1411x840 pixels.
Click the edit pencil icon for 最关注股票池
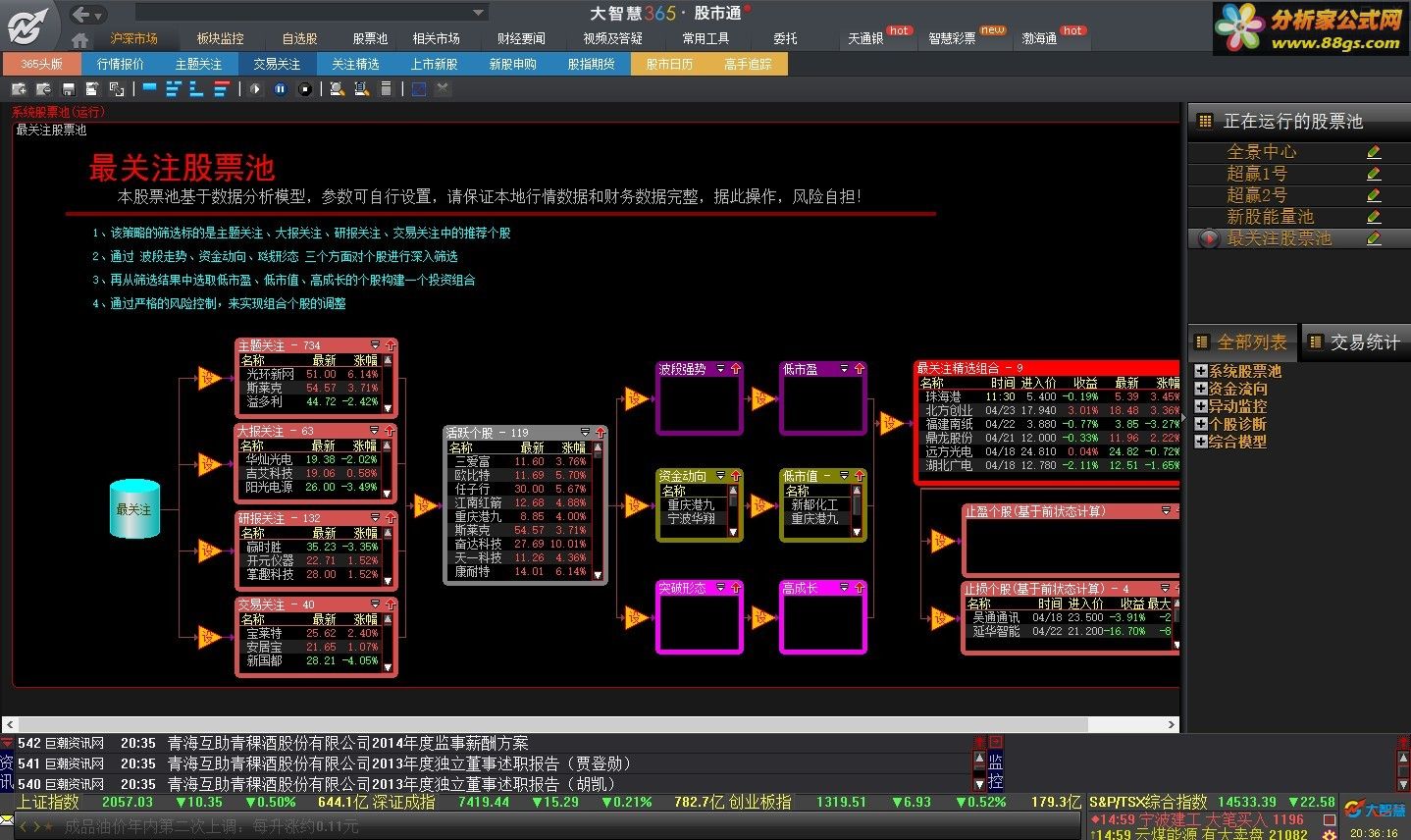pos(1374,238)
